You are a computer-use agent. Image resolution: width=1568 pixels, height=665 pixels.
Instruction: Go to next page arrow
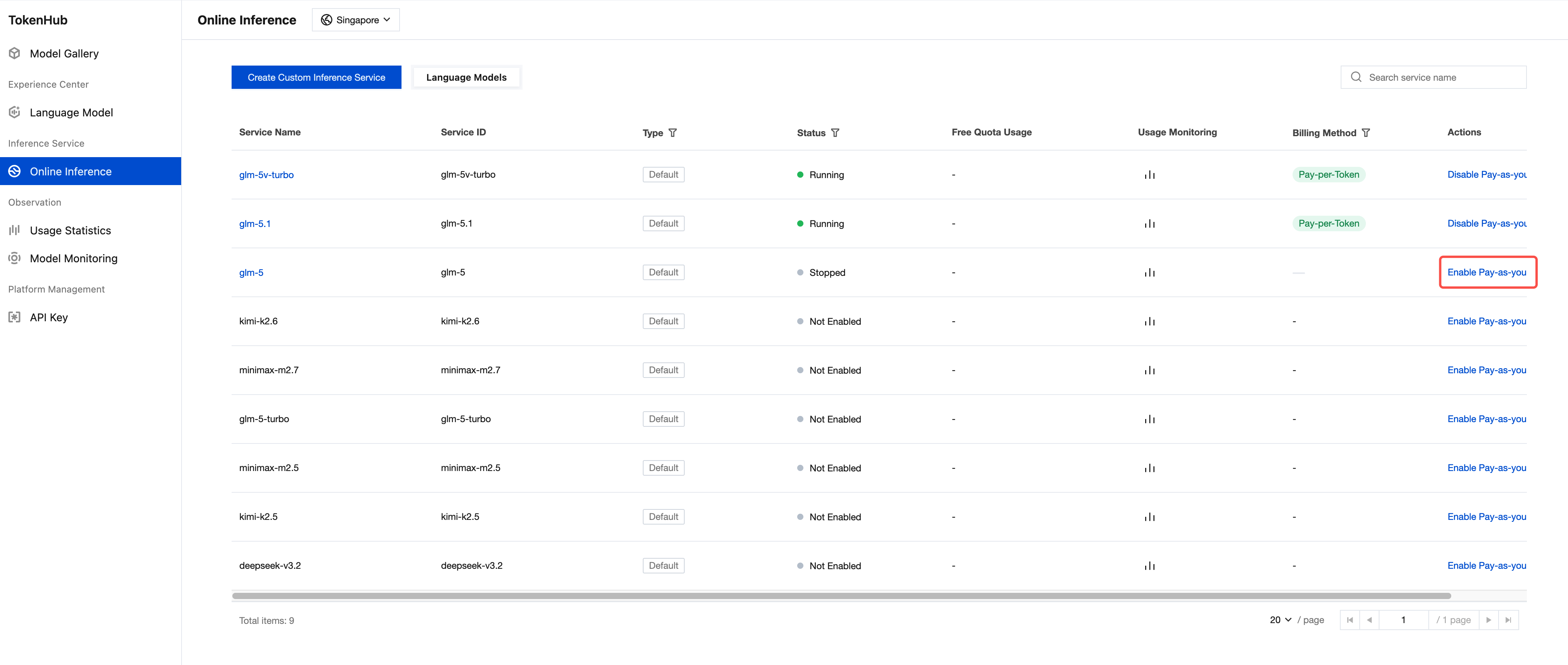coord(1488,620)
